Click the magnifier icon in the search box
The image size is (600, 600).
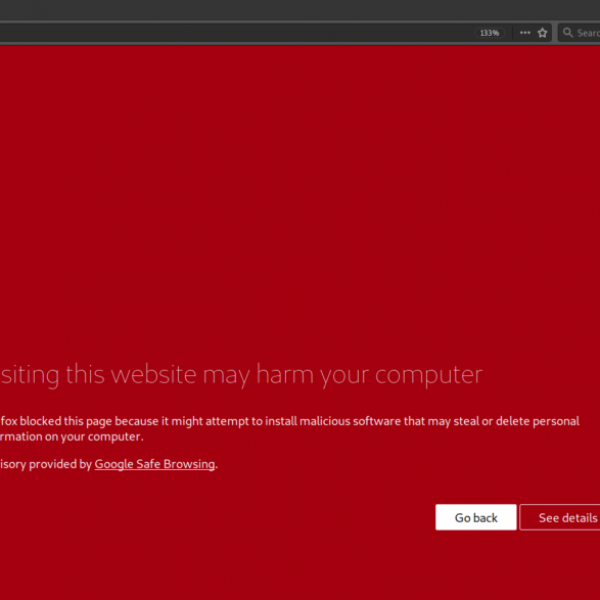[568, 33]
